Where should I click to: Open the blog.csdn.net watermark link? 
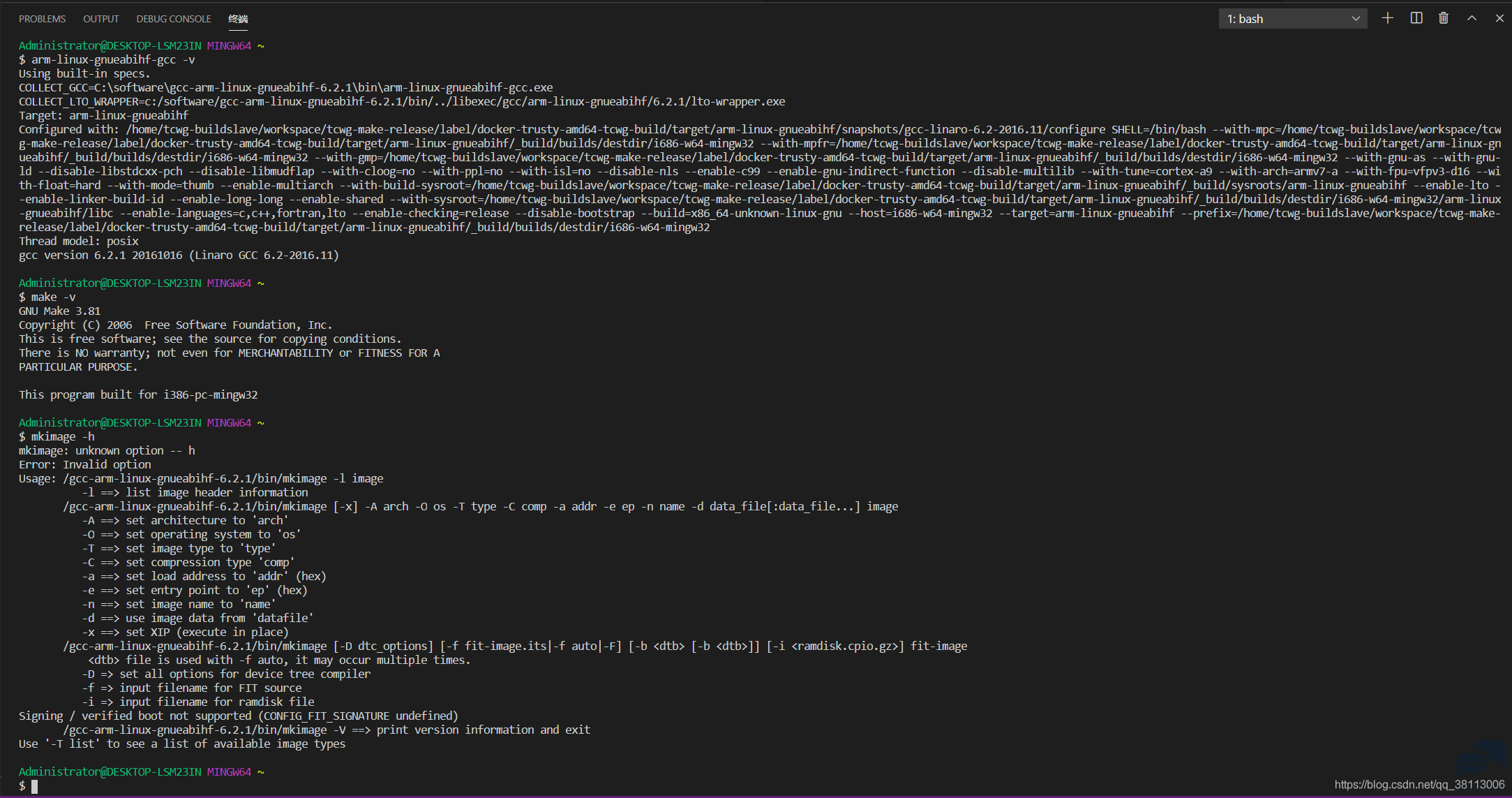1419,785
